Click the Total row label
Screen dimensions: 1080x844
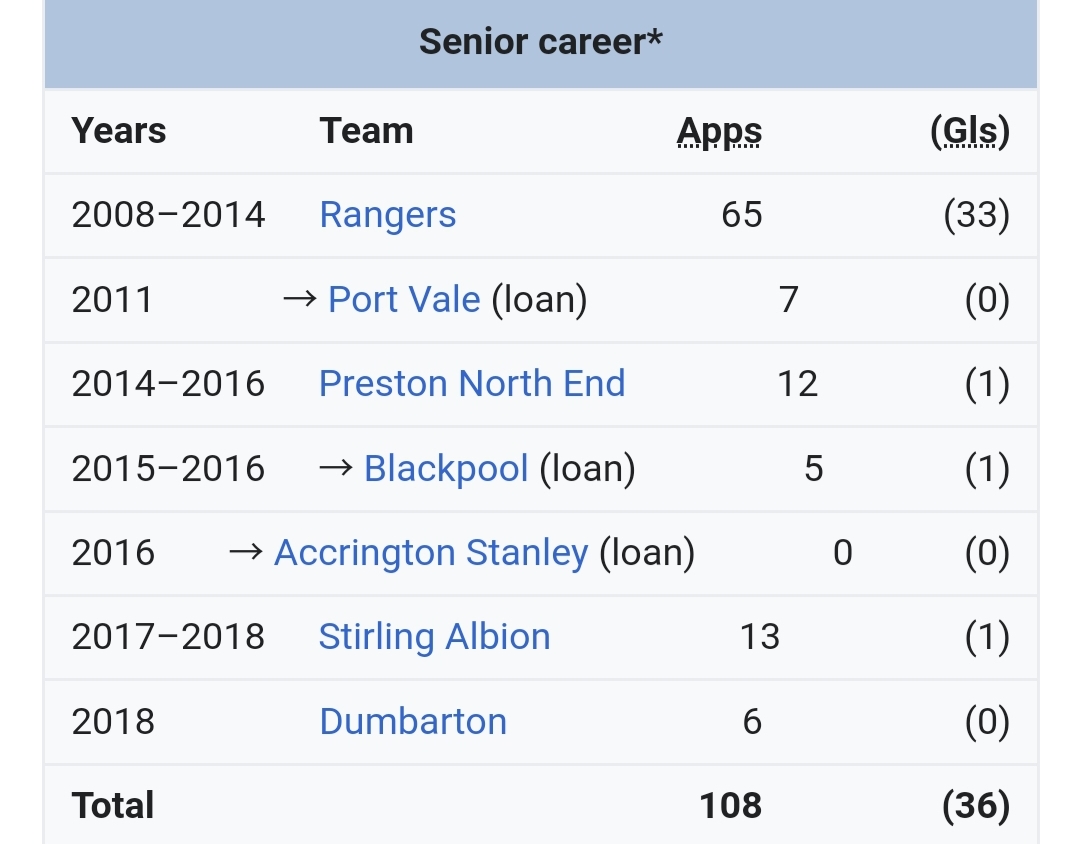[x=113, y=805]
